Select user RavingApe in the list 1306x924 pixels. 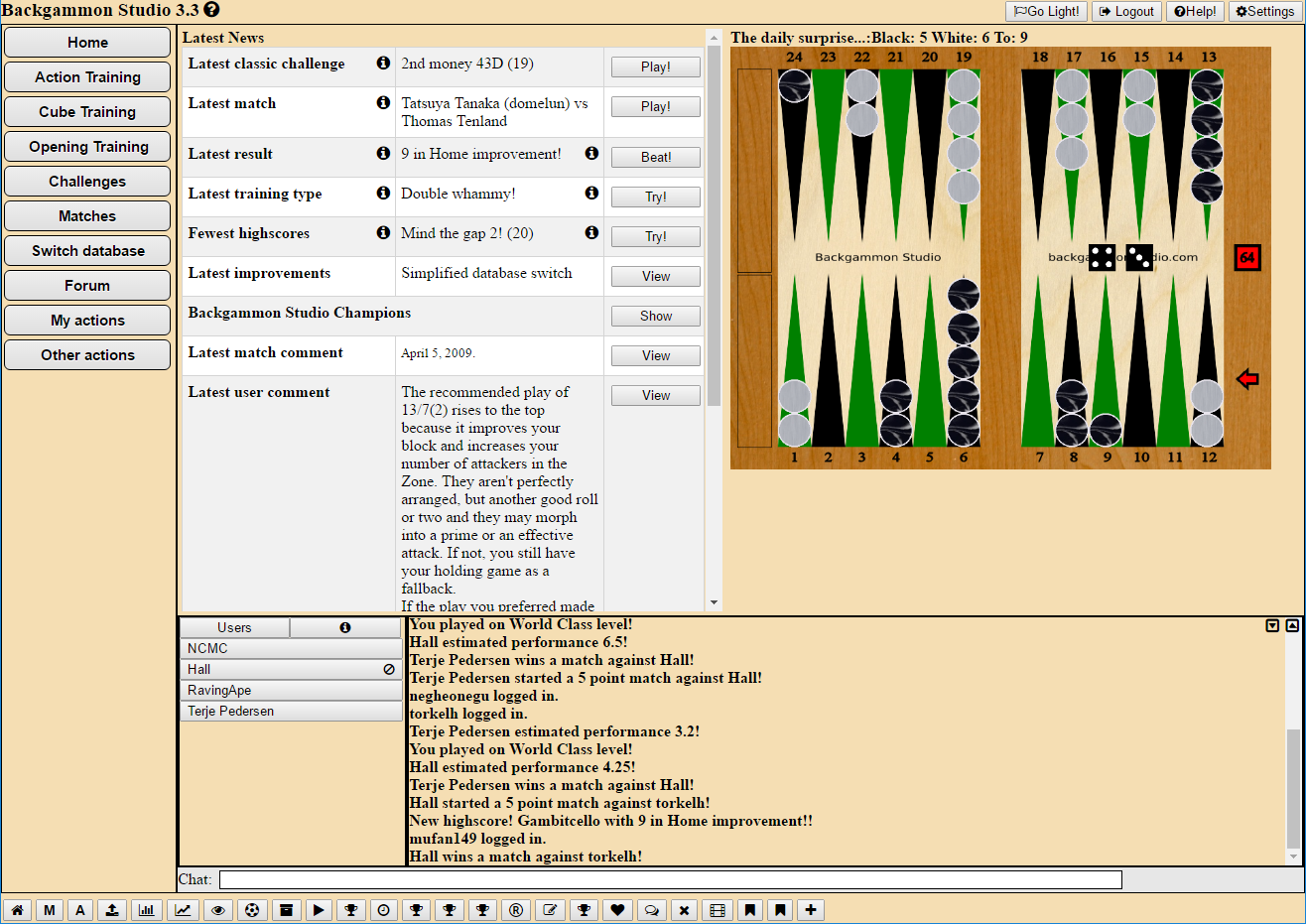point(291,690)
